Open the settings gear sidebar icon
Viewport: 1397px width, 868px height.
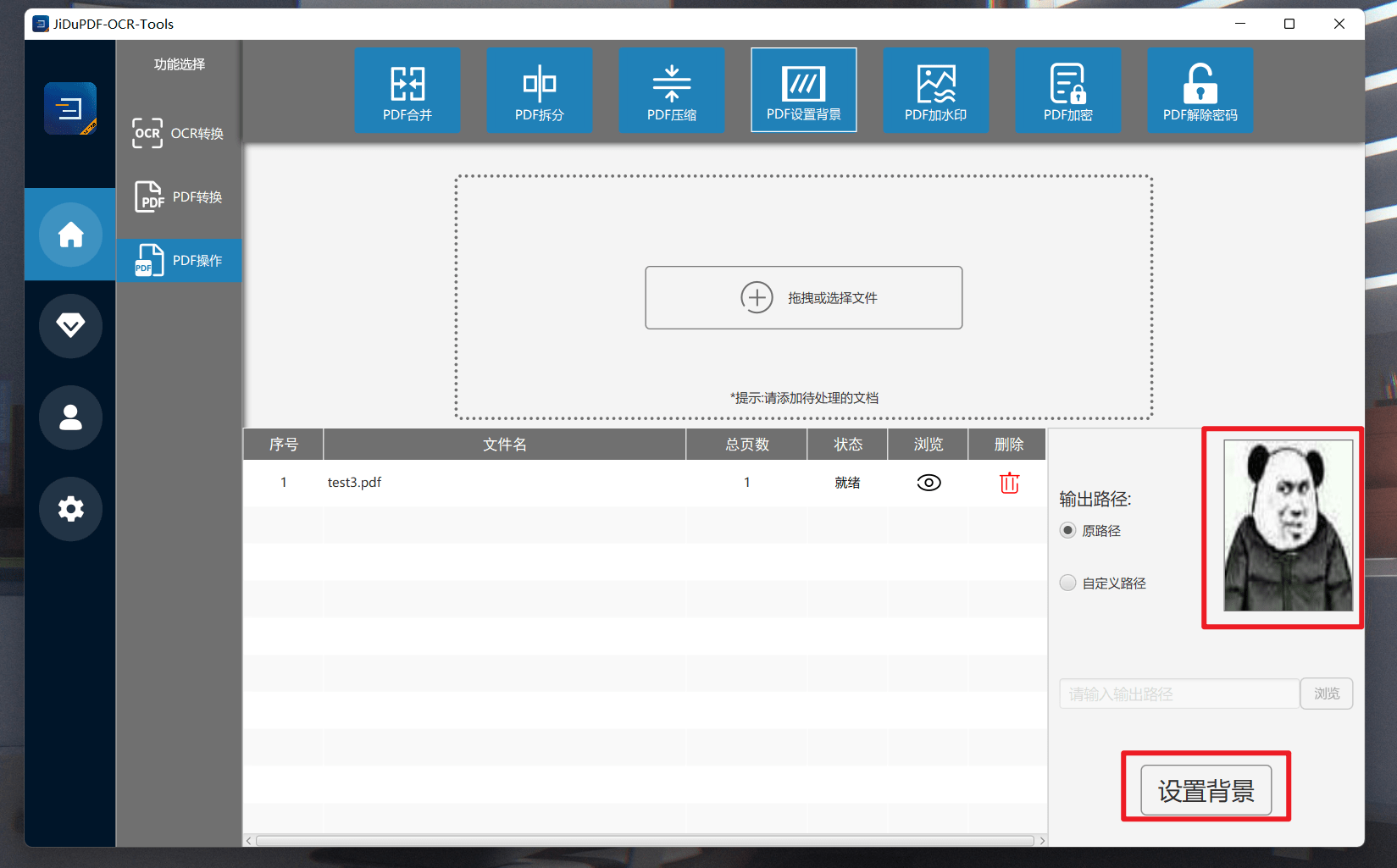70,509
